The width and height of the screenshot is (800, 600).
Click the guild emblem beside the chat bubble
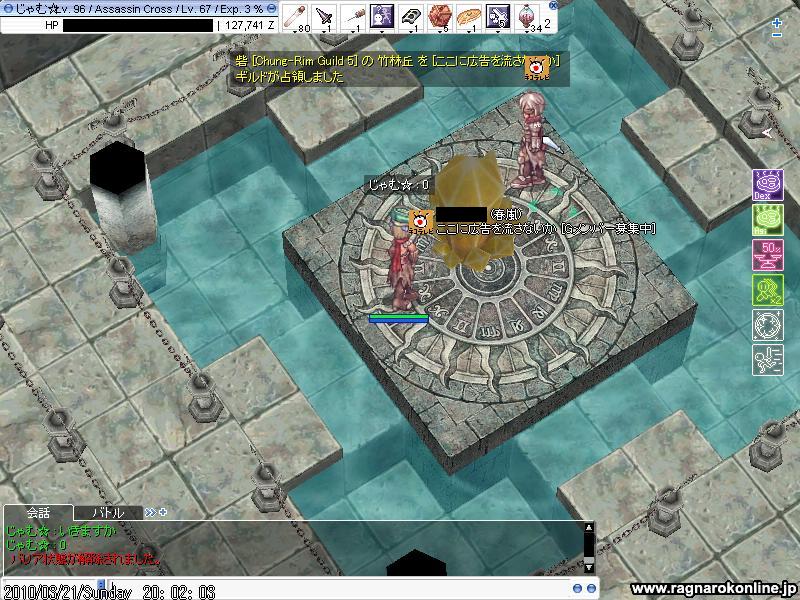(x=420, y=222)
